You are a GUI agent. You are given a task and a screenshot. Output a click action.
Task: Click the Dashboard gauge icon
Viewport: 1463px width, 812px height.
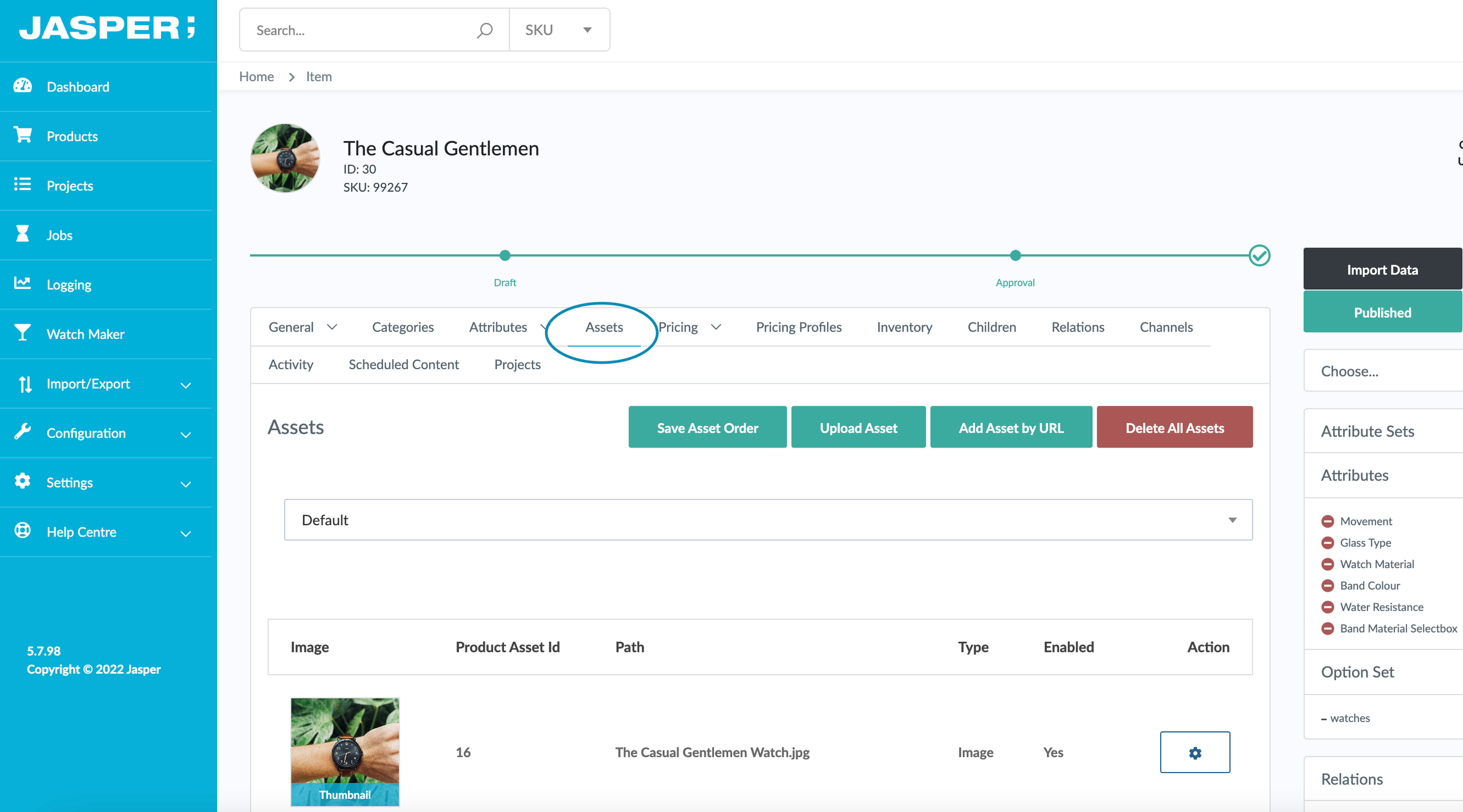(x=23, y=86)
